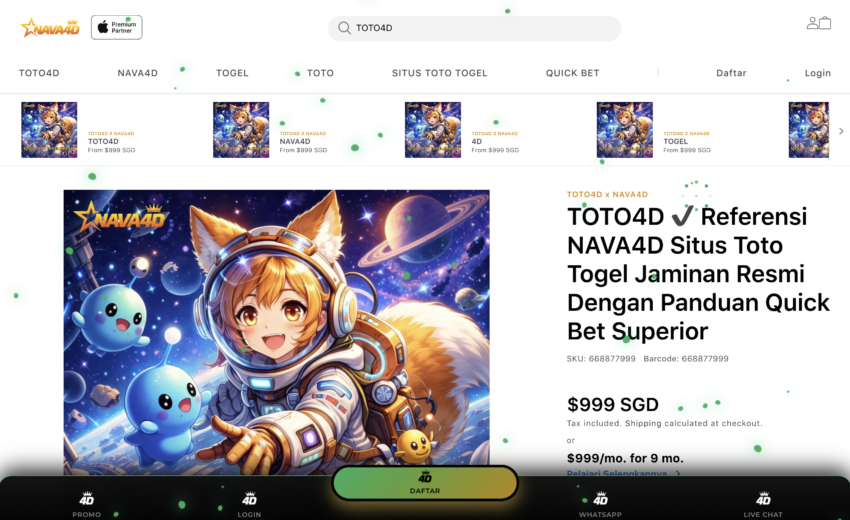Select the QUICK BET menu item
This screenshot has width=850, height=520.
[x=572, y=73]
